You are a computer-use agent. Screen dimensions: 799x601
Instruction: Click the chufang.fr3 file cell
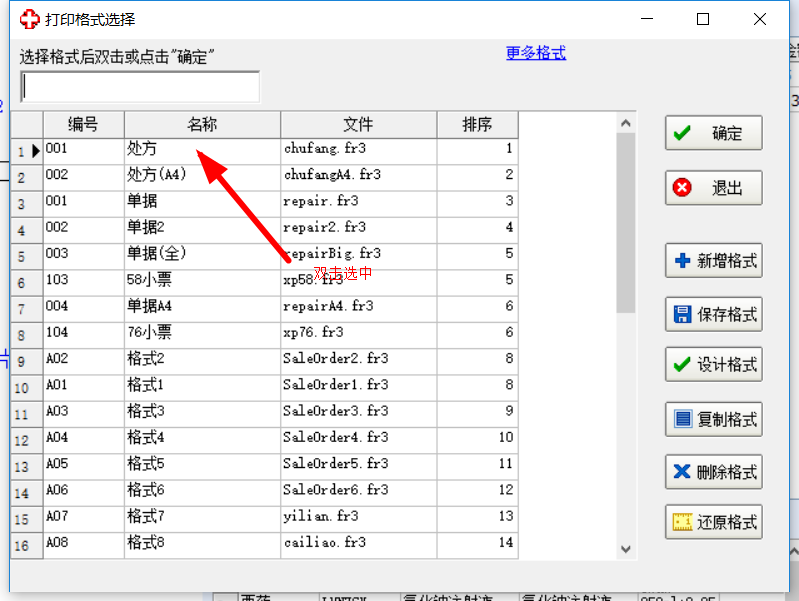(x=358, y=151)
